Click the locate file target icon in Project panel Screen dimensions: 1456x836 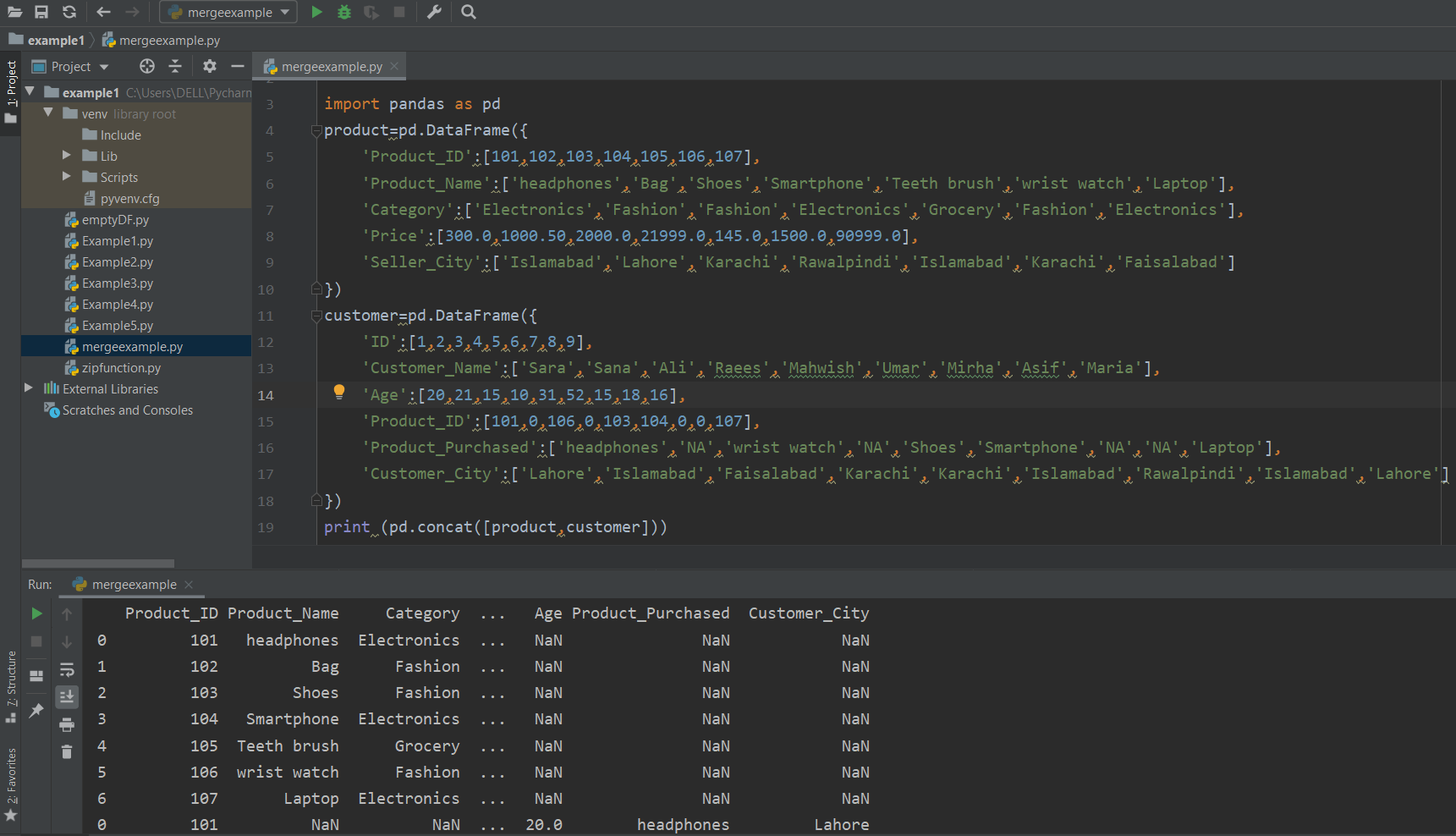(147, 66)
